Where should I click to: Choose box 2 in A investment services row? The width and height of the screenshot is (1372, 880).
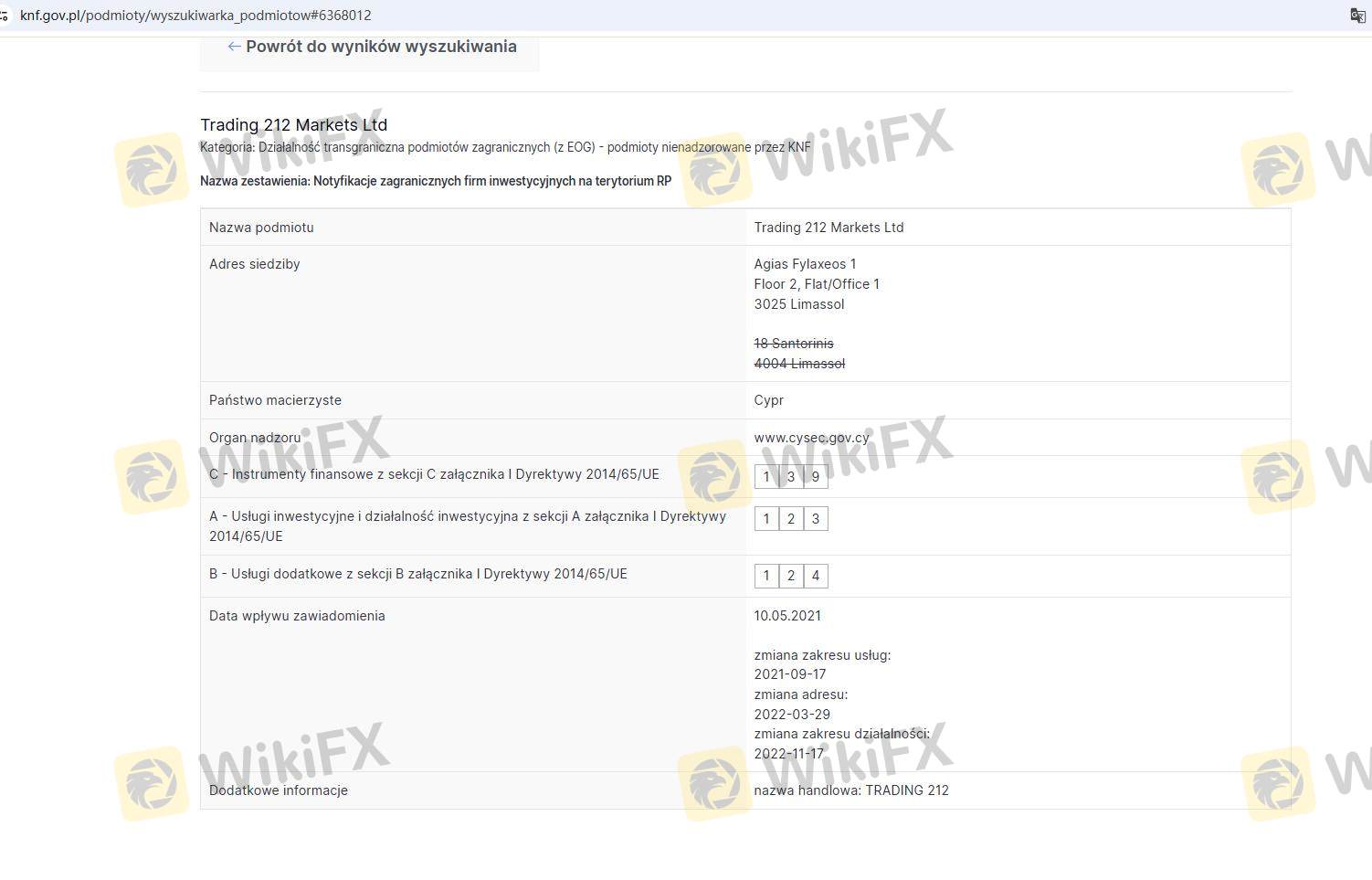point(791,519)
